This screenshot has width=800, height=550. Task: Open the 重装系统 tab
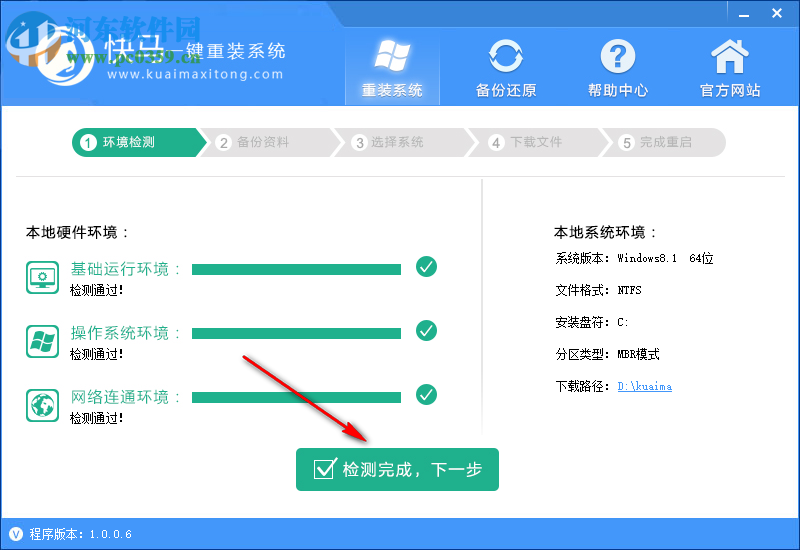pyautogui.click(x=392, y=67)
